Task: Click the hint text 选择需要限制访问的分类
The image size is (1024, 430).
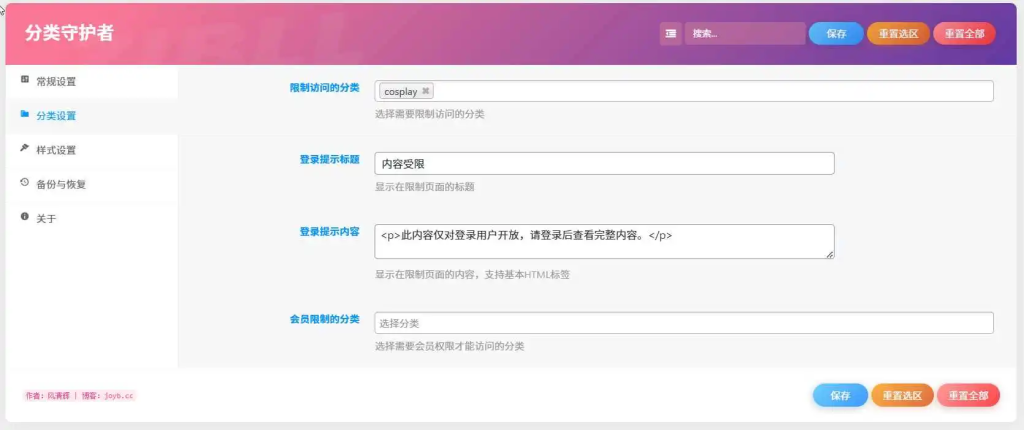Action: click(x=430, y=114)
